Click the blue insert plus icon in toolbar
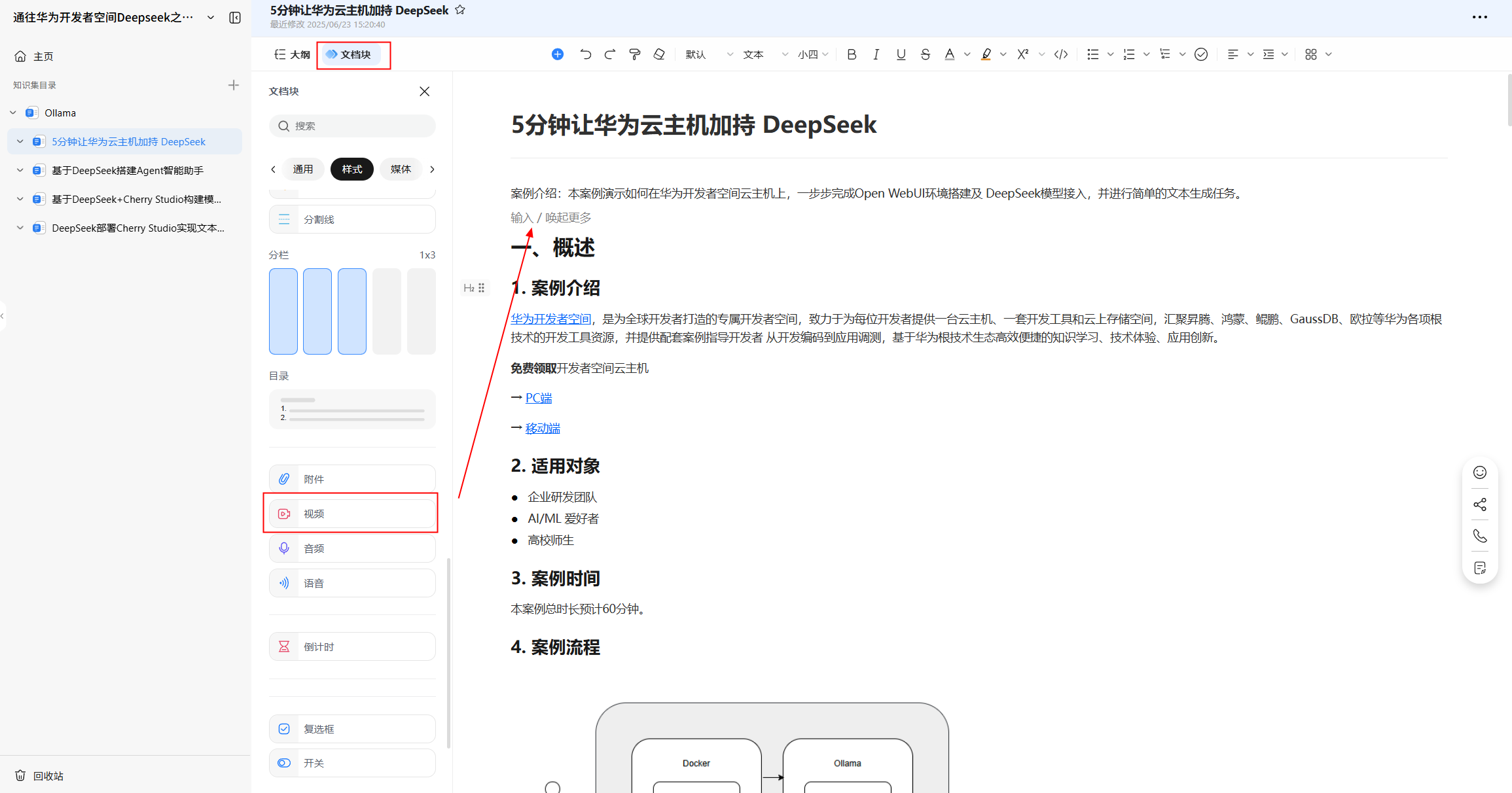Screen dimensions: 1512x793 [x=558, y=54]
